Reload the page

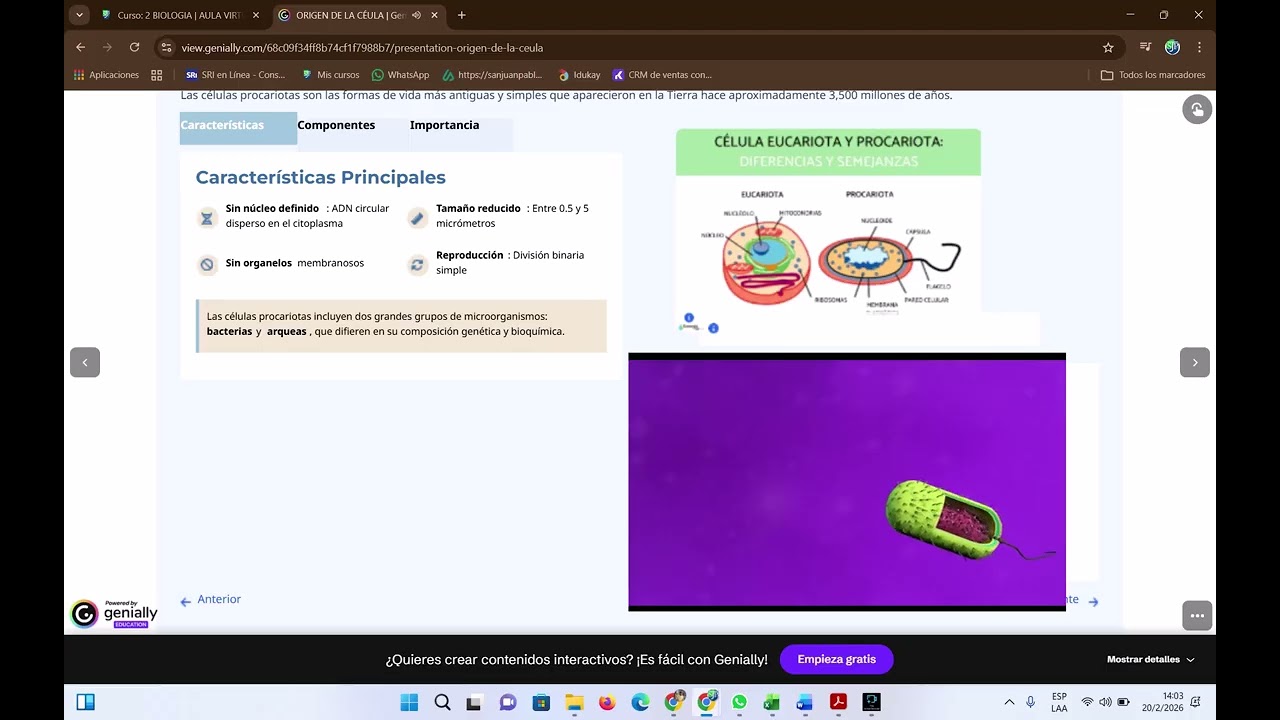point(134,47)
